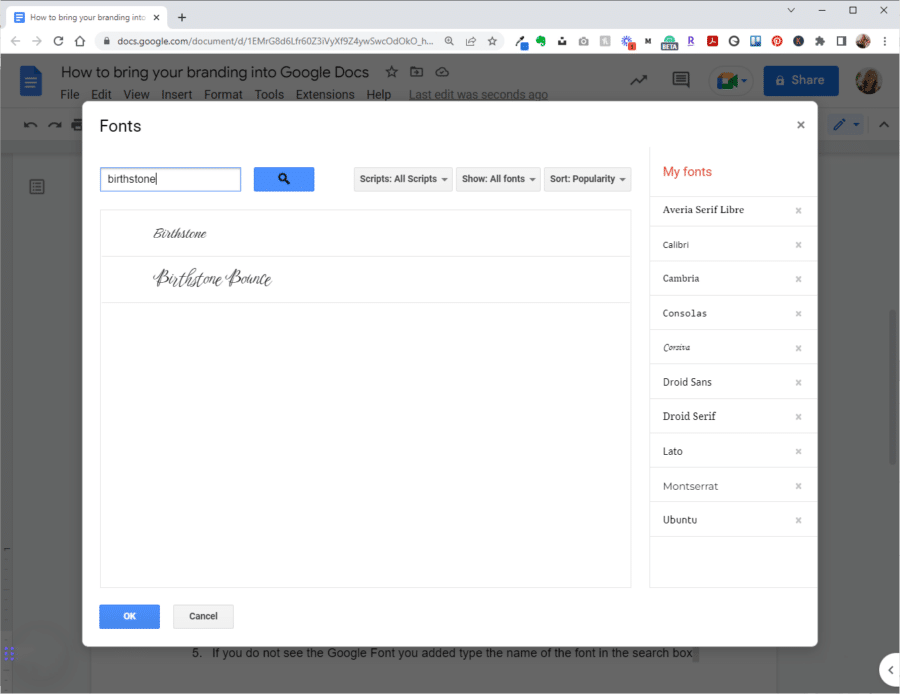Open the Extensions menu

click(324, 94)
